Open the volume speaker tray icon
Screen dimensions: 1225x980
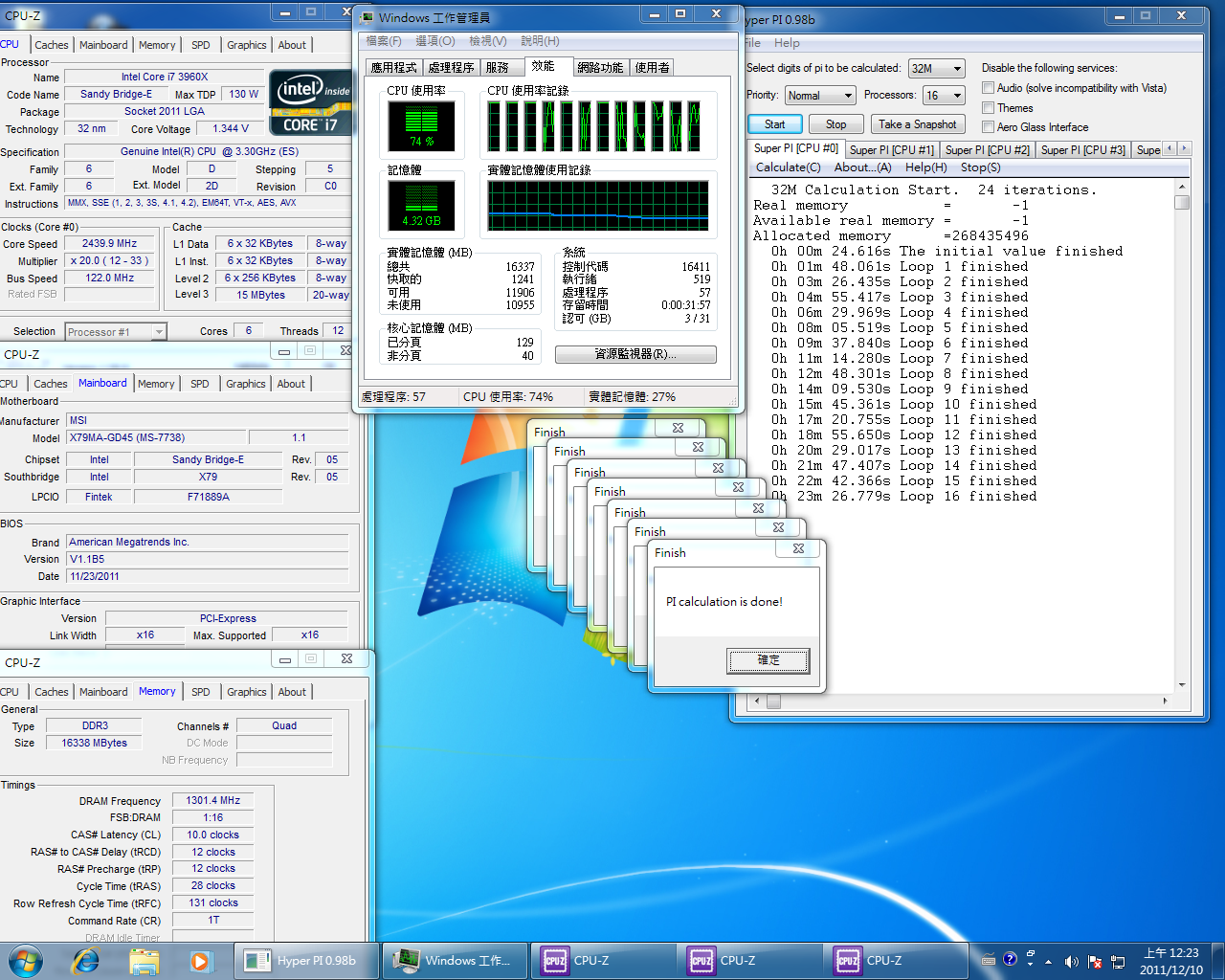coord(1071,962)
